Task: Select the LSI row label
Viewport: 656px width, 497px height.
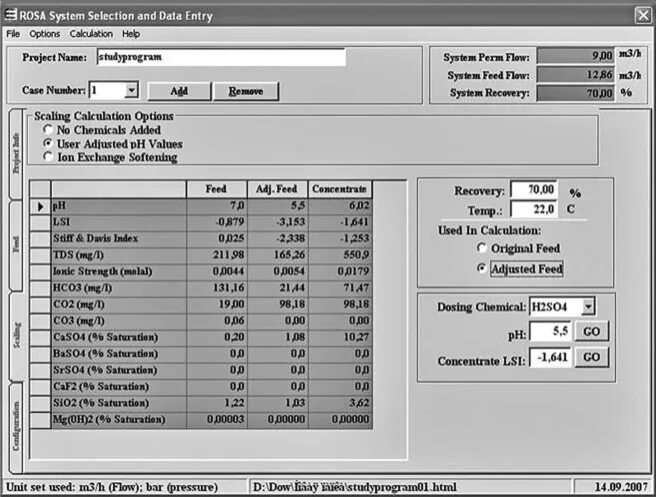Action: pyautogui.click(x=119, y=222)
